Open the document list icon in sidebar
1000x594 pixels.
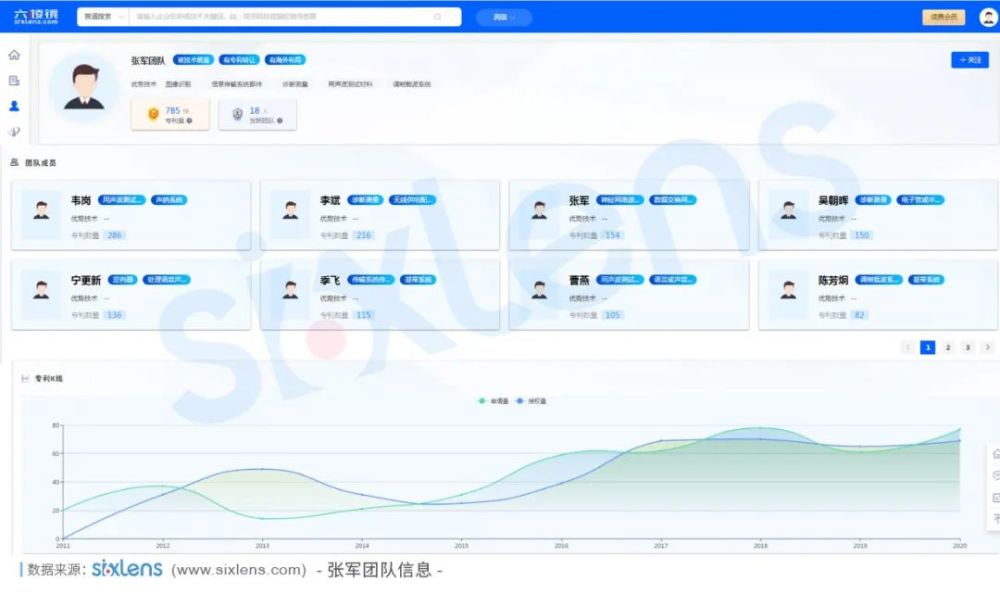[14, 80]
